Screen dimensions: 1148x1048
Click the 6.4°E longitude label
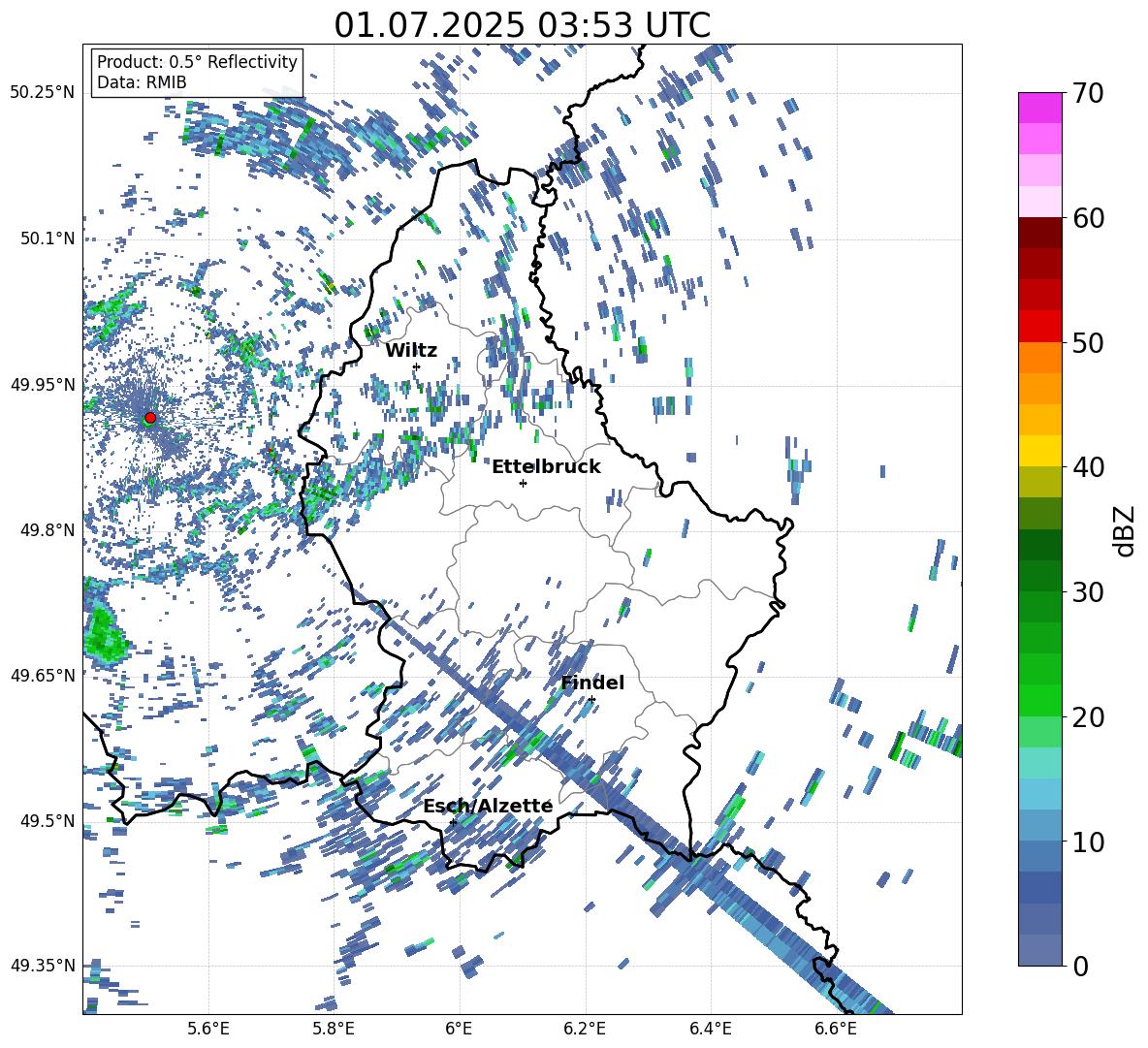pyautogui.click(x=710, y=1030)
